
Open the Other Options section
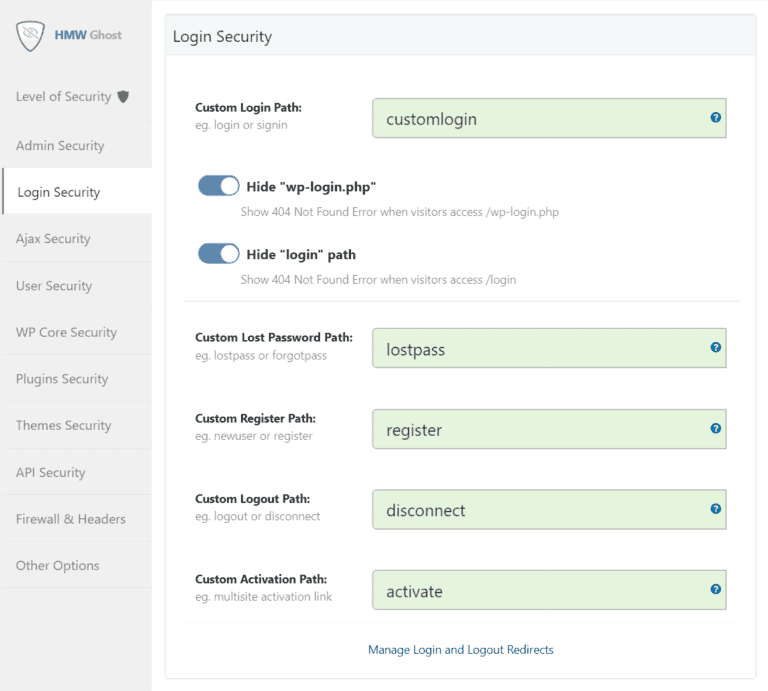tap(58, 566)
